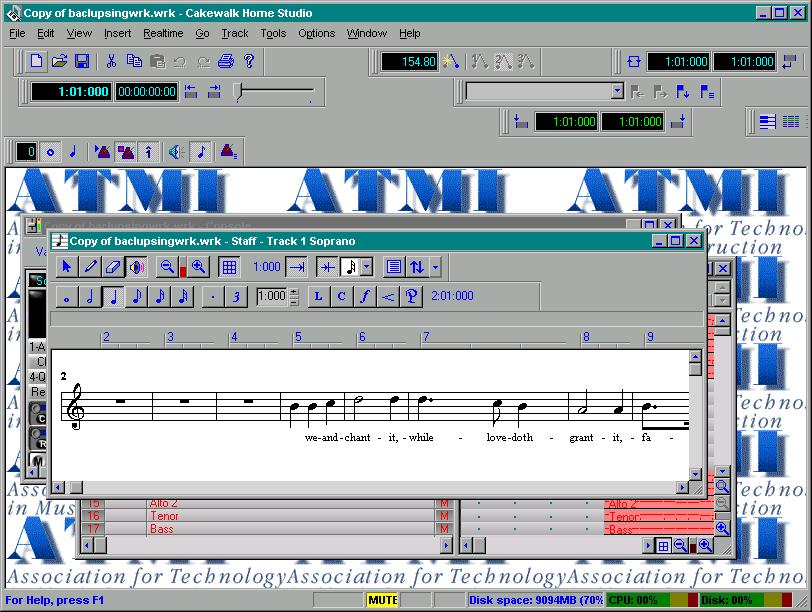812x612 pixels.
Task: Select tempo ratio 2 button
Action: point(503,62)
